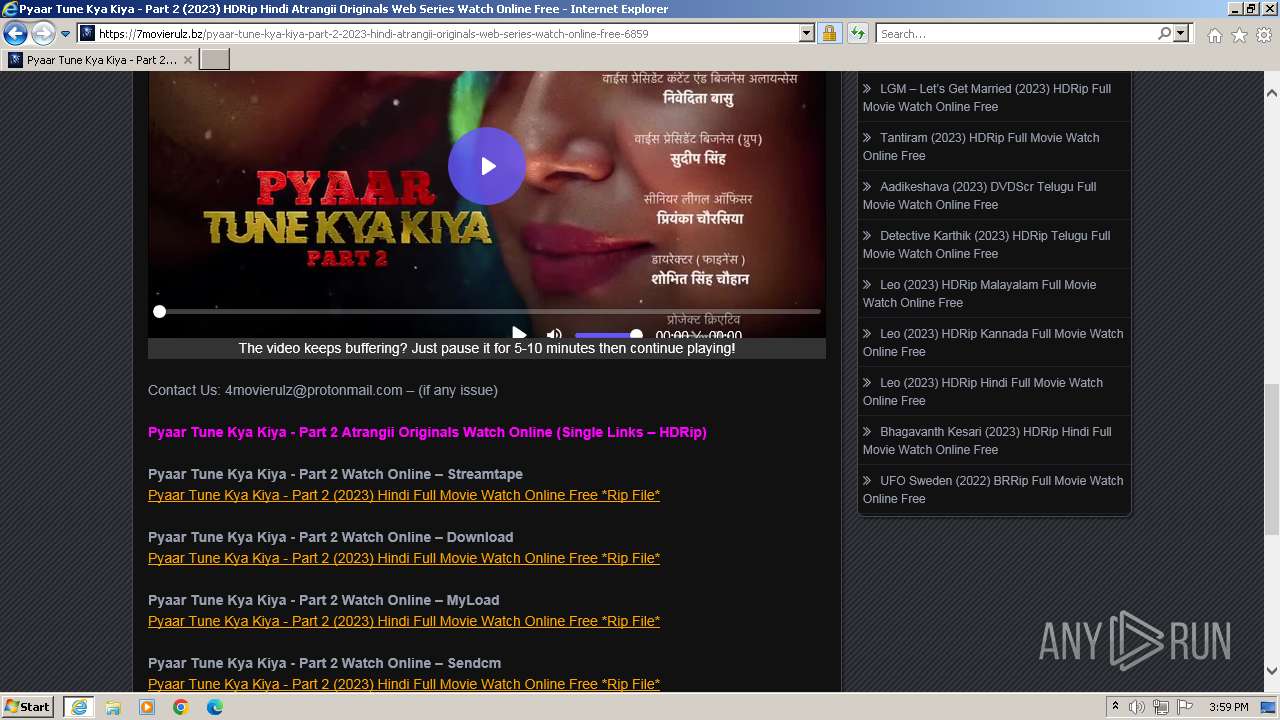This screenshot has height=720, width=1280.
Task: Click the large purple play button
Action: 487,166
